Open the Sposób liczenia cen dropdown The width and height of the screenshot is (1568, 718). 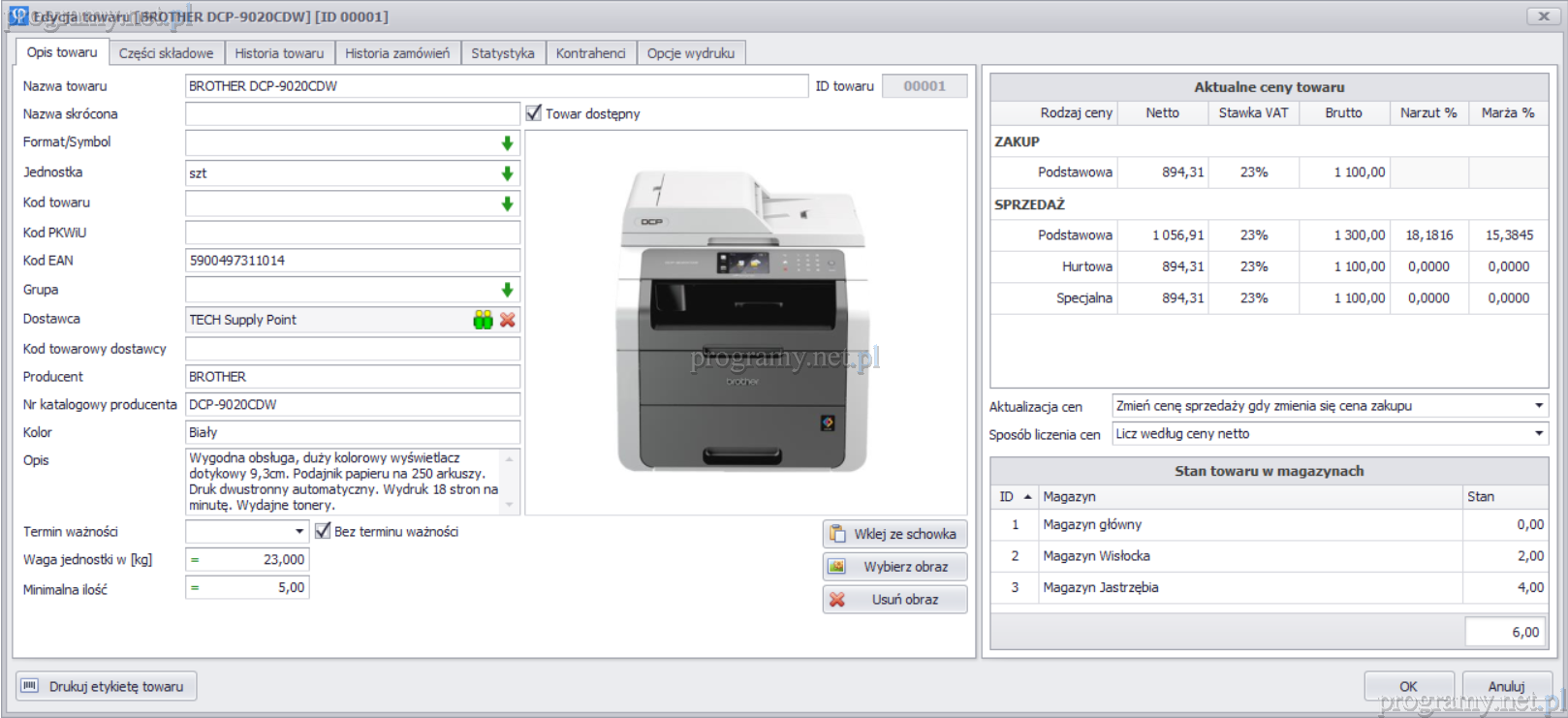[1538, 433]
